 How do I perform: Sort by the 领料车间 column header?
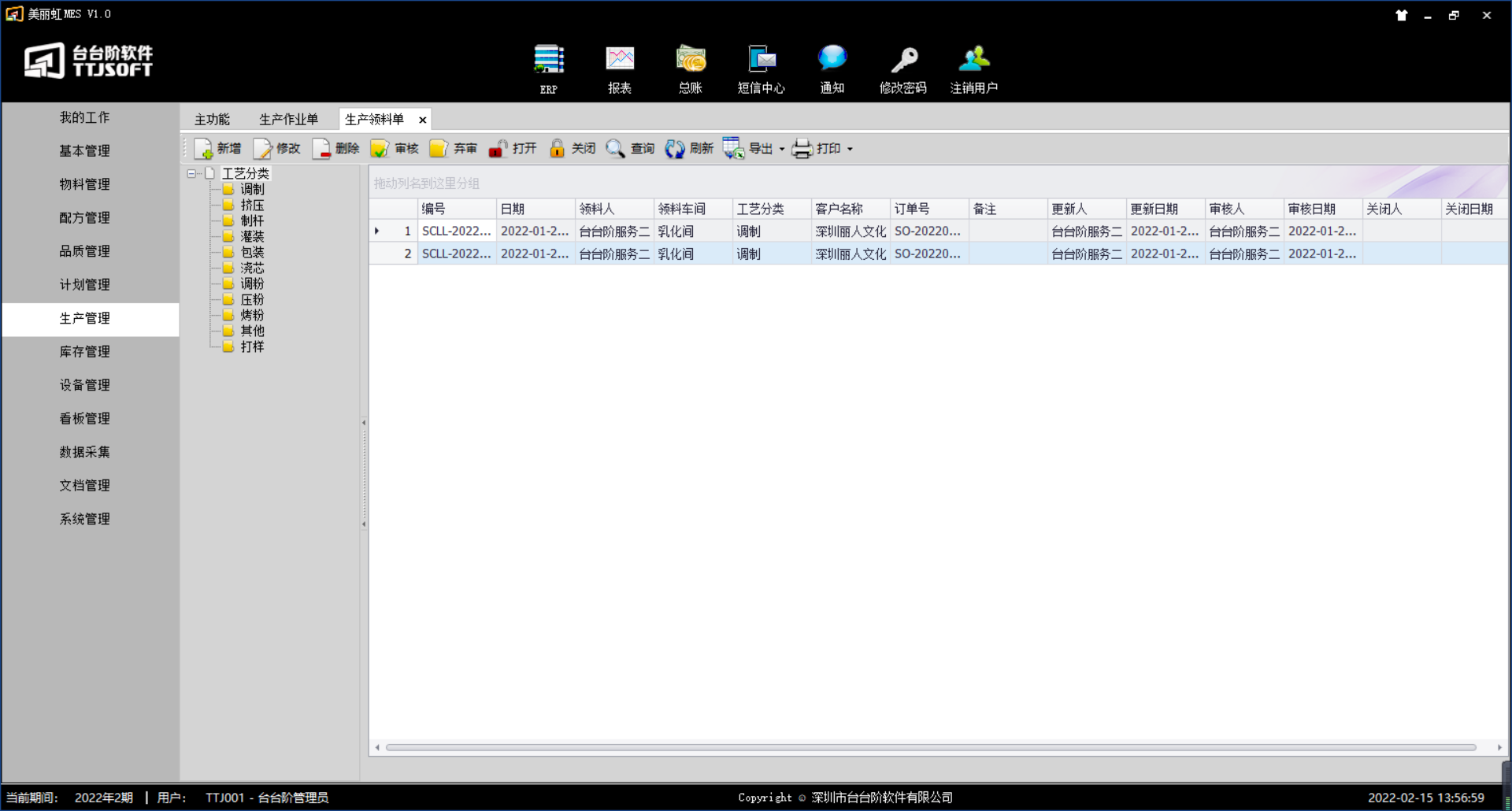[683, 209]
